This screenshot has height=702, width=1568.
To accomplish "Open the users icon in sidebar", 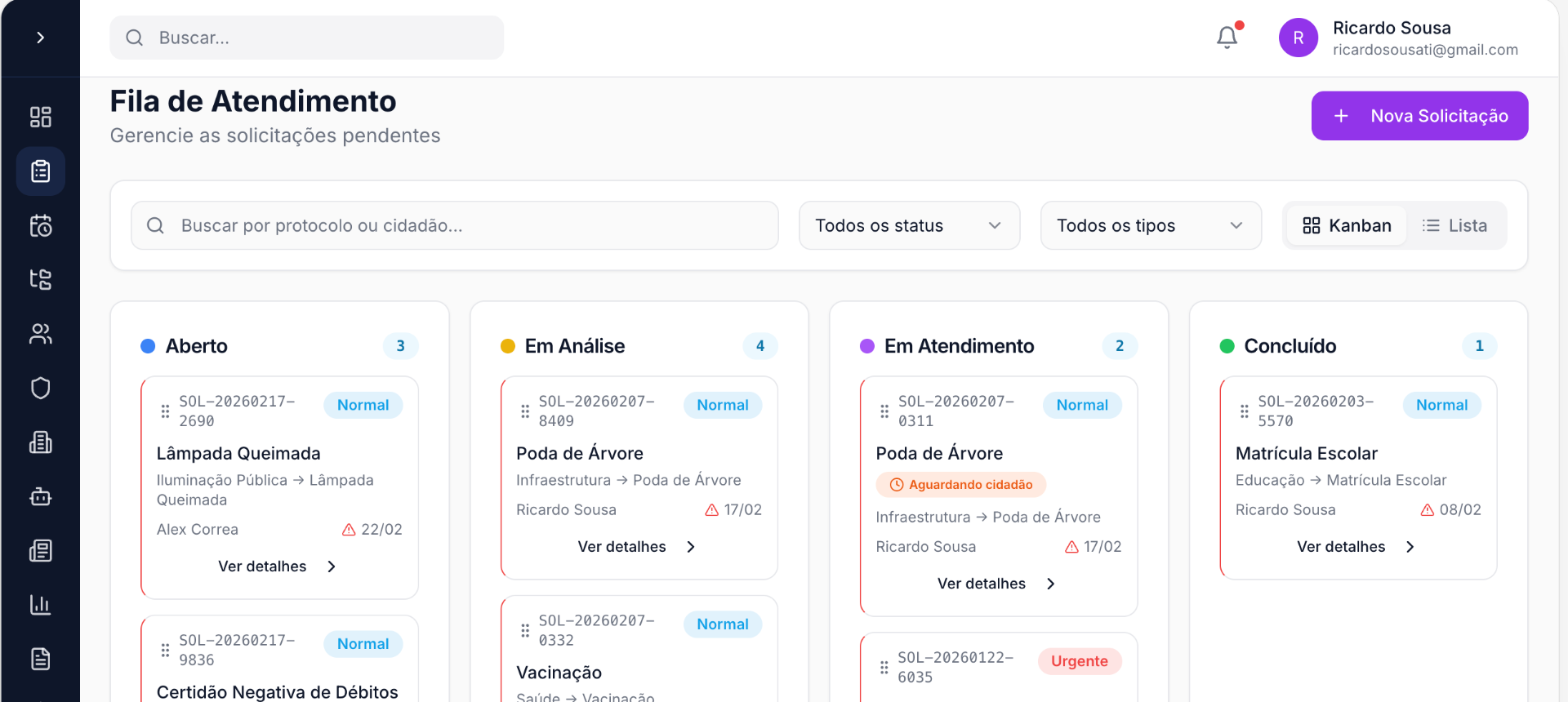I will coord(40,334).
